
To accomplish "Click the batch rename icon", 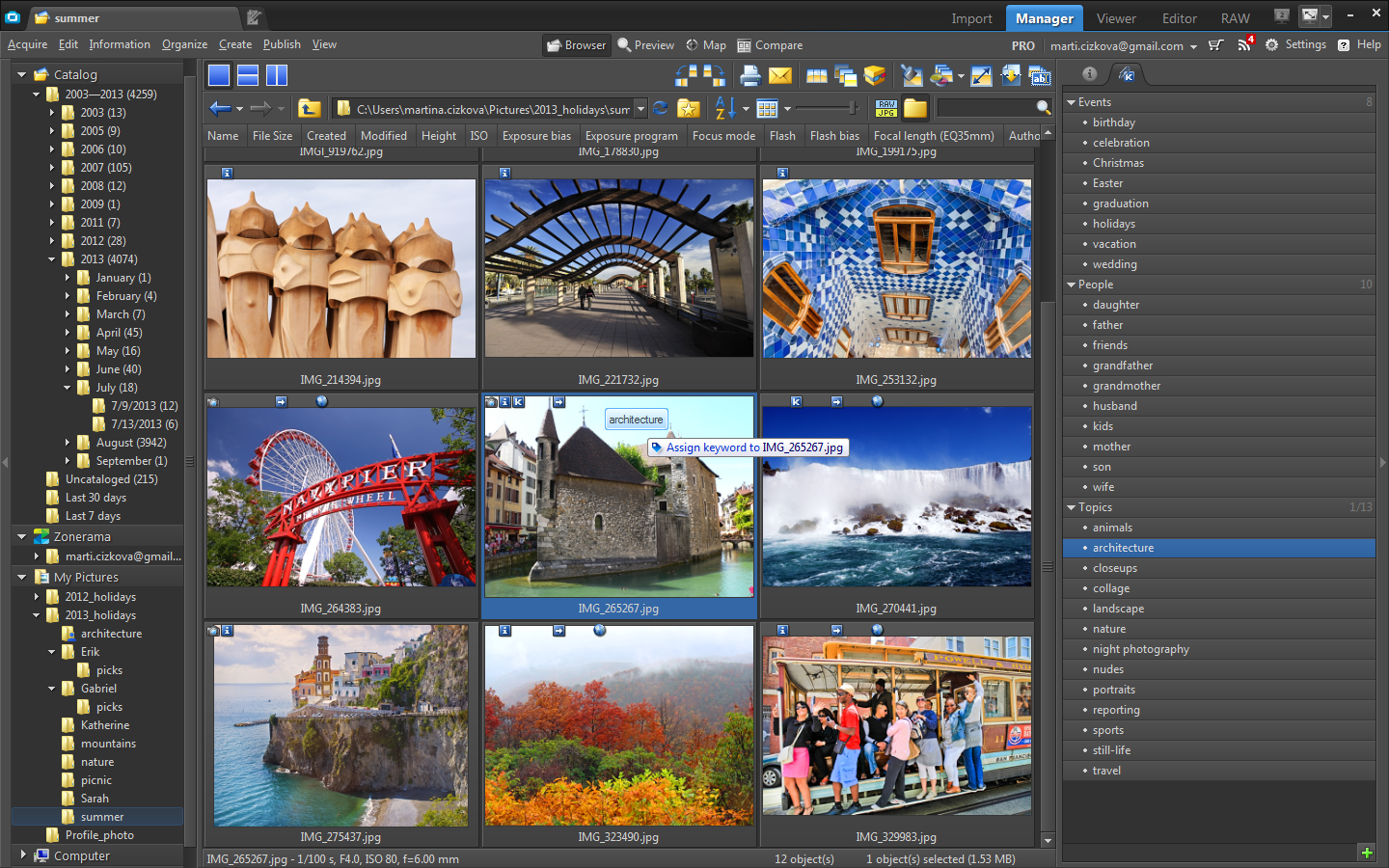I will [1040, 75].
